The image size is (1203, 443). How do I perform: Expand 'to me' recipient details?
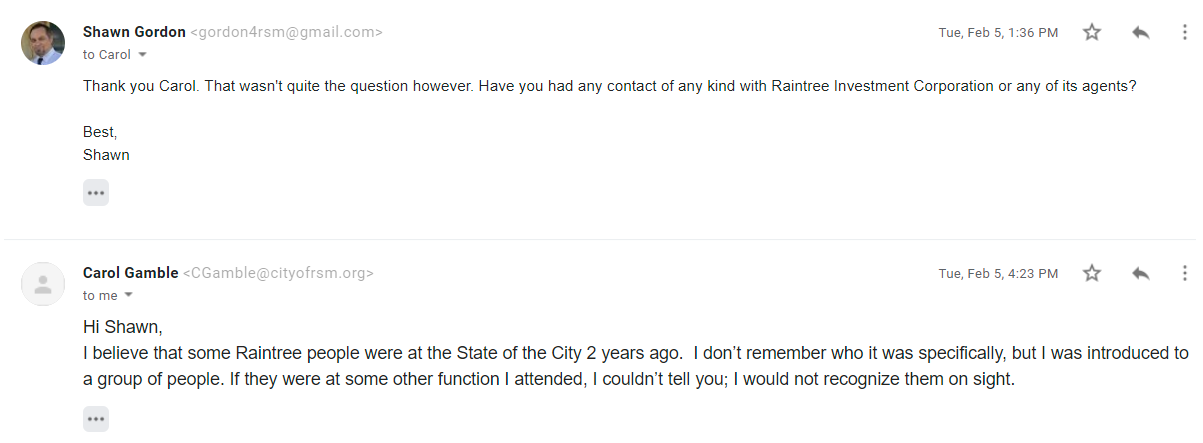coord(128,296)
